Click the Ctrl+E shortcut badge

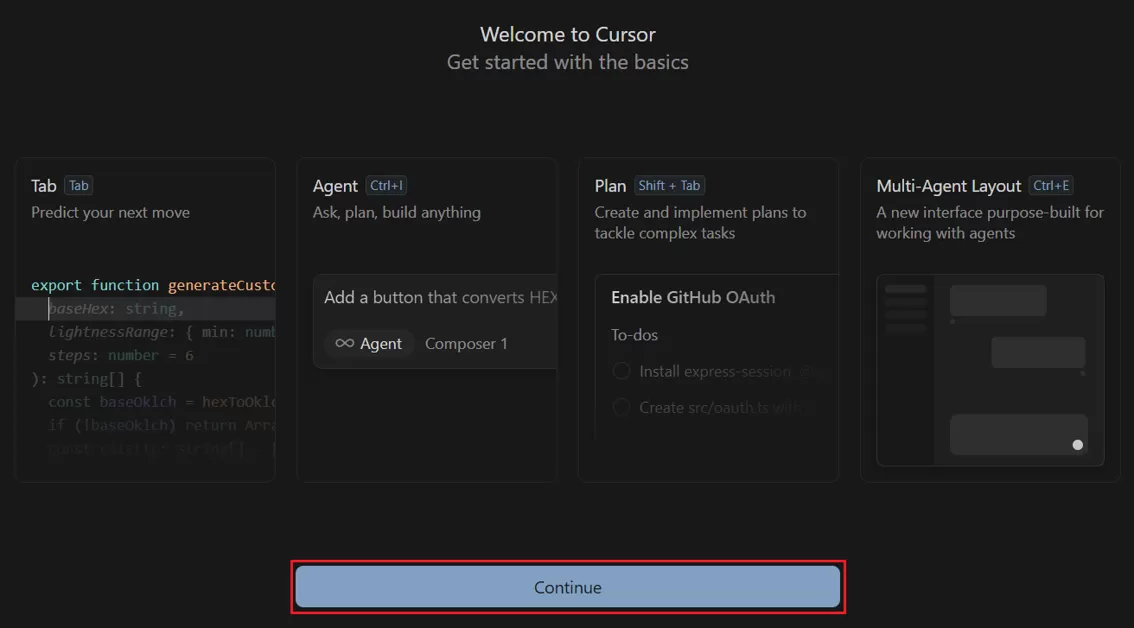tap(1051, 185)
